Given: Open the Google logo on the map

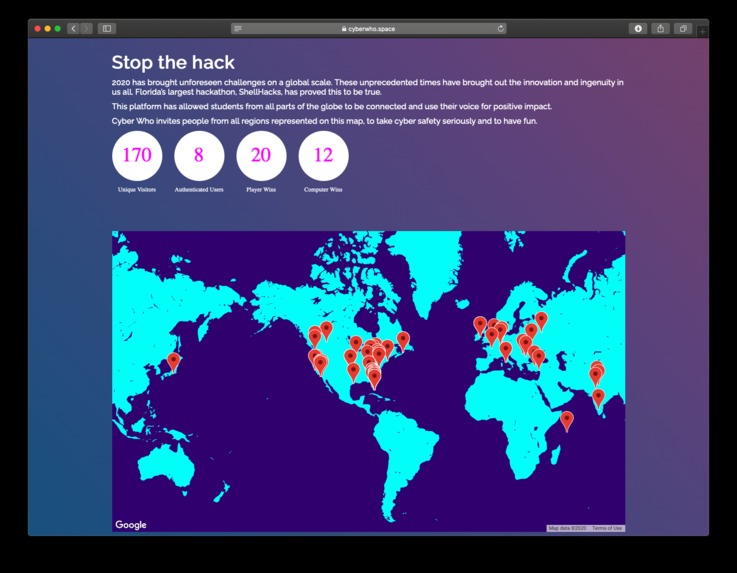Looking at the screenshot, I should (131, 525).
